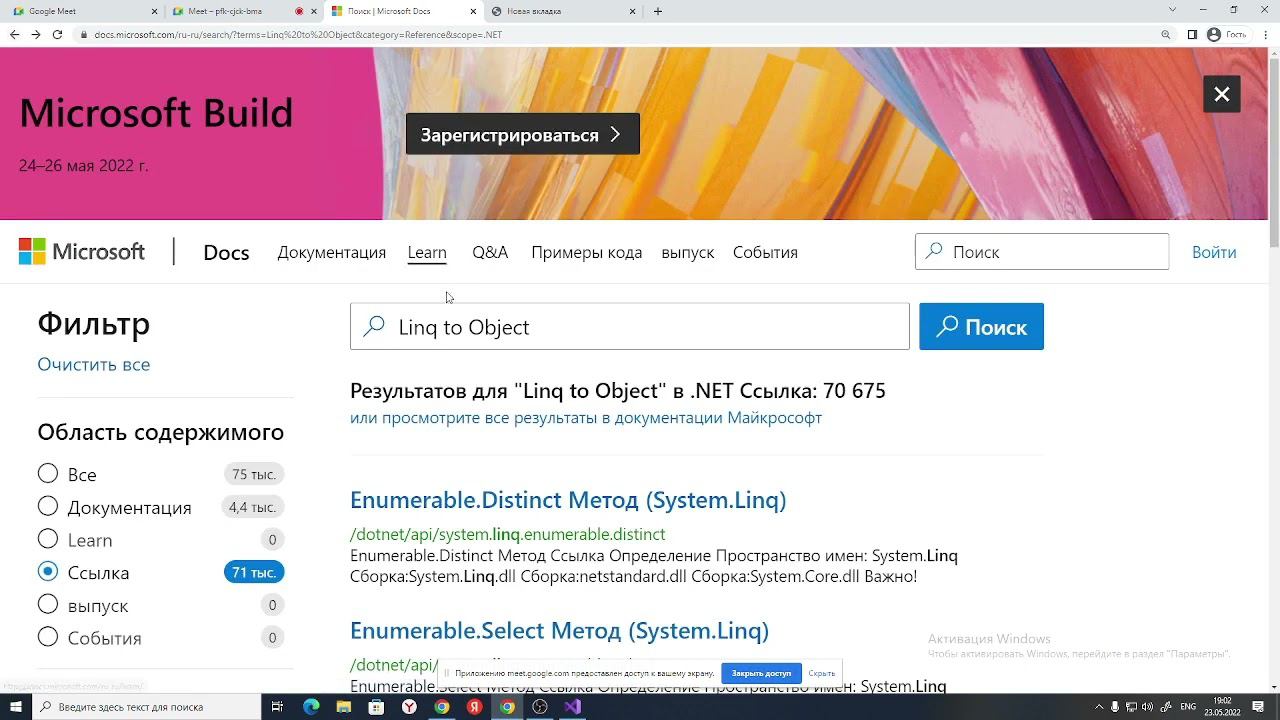Click the browser address bar

coord(620,34)
